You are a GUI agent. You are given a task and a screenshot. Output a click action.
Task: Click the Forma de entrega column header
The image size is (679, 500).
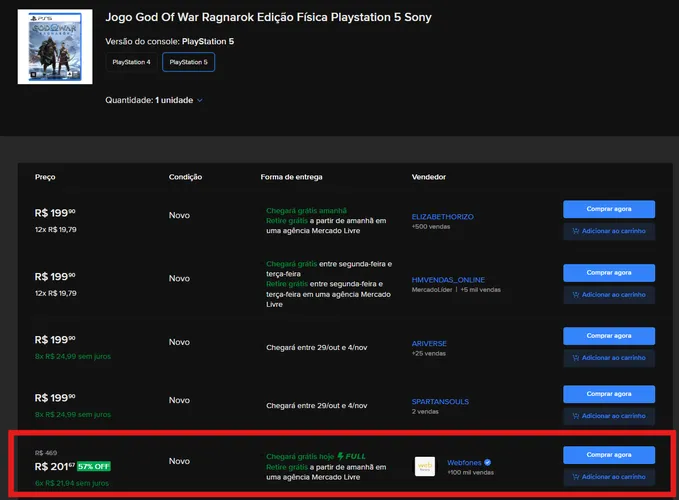point(291,177)
